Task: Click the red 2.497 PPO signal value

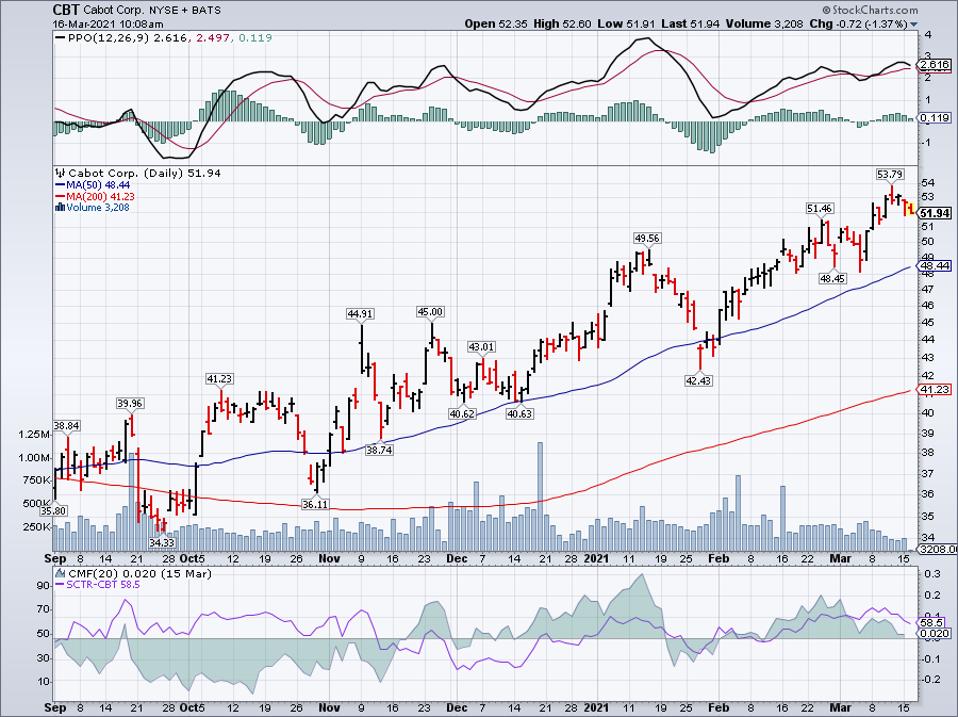Action: coord(214,38)
